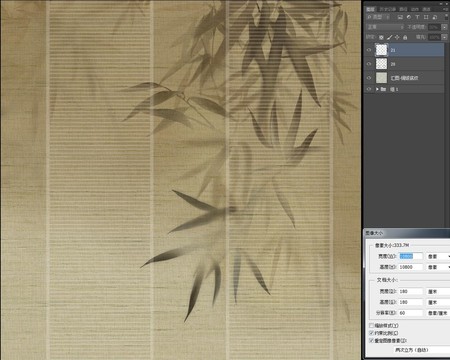Uncheck the Constrain Proportions checkbox
450x360 pixels.
point(371,333)
